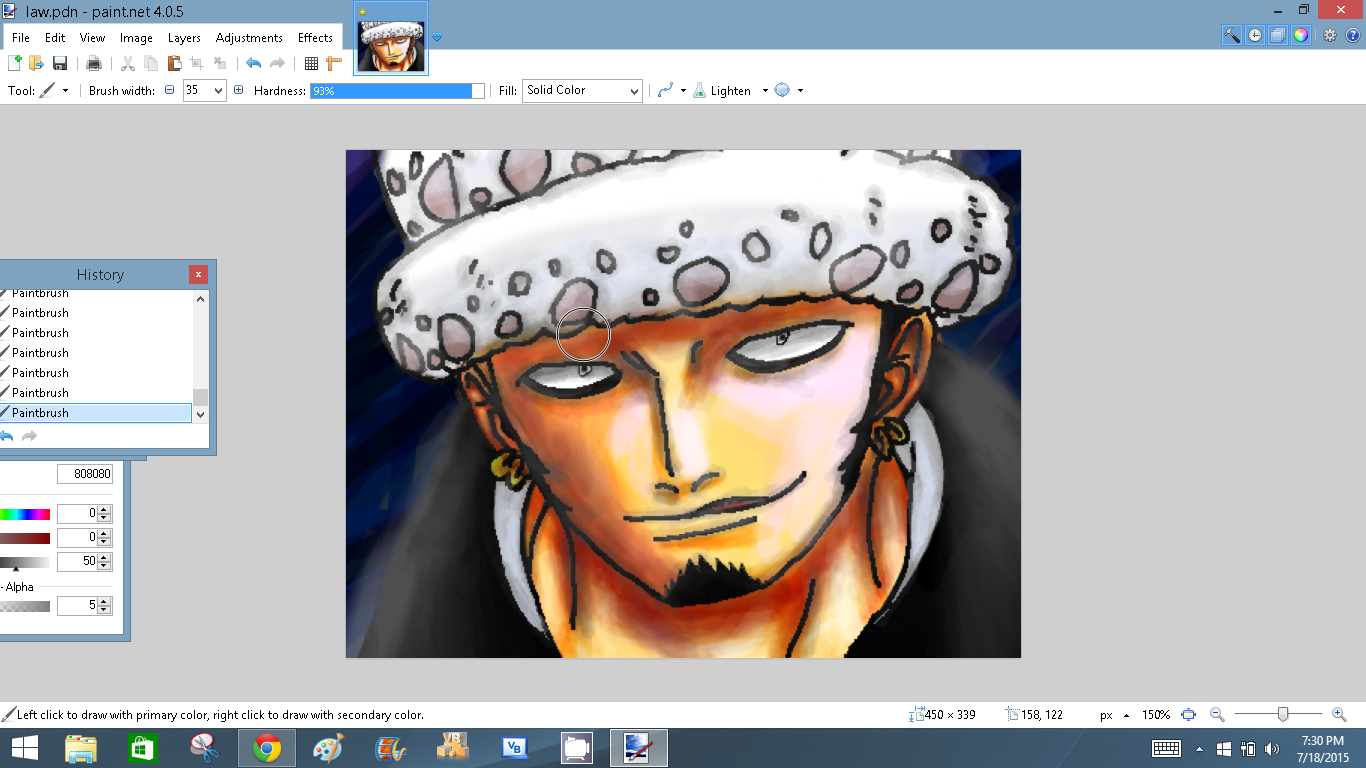The height and width of the screenshot is (768, 1366).
Task: Click History panel scroll up arrow
Action: pyautogui.click(x=201, y=299)
